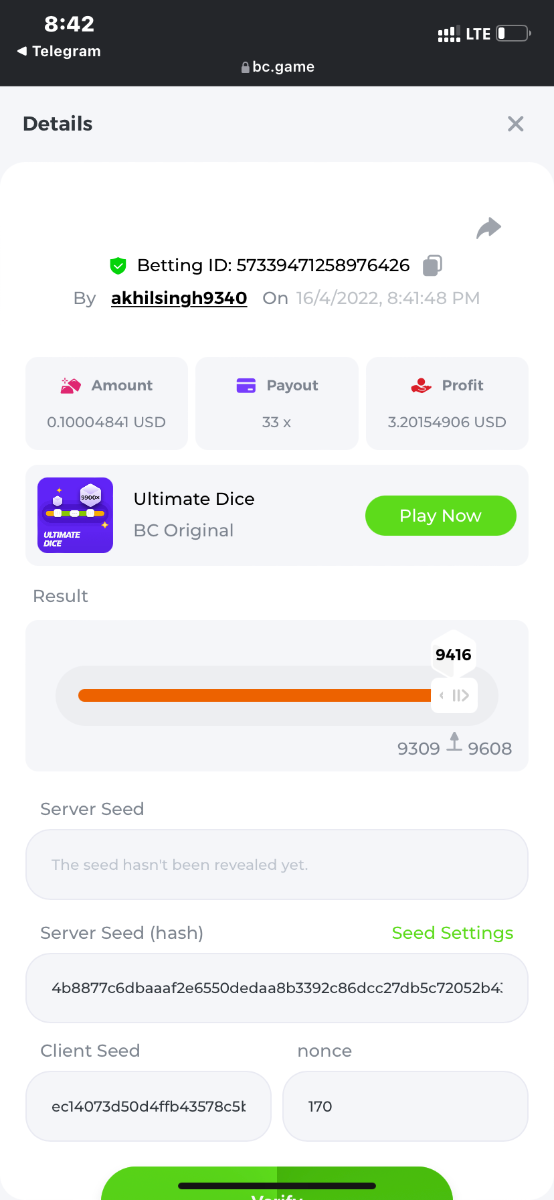The height and width of the screenshot is (1200, 554).
Task: Copy the Betting ID with copy icon
Action: (432, 265)
